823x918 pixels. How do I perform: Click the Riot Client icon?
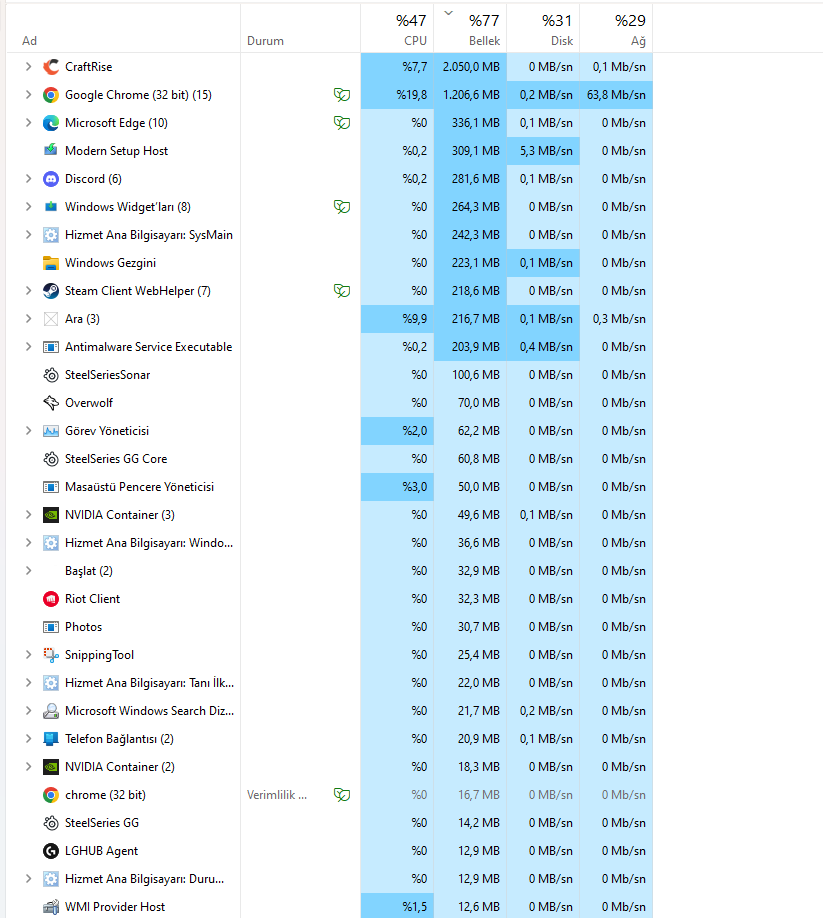click(x=51, y=599)
